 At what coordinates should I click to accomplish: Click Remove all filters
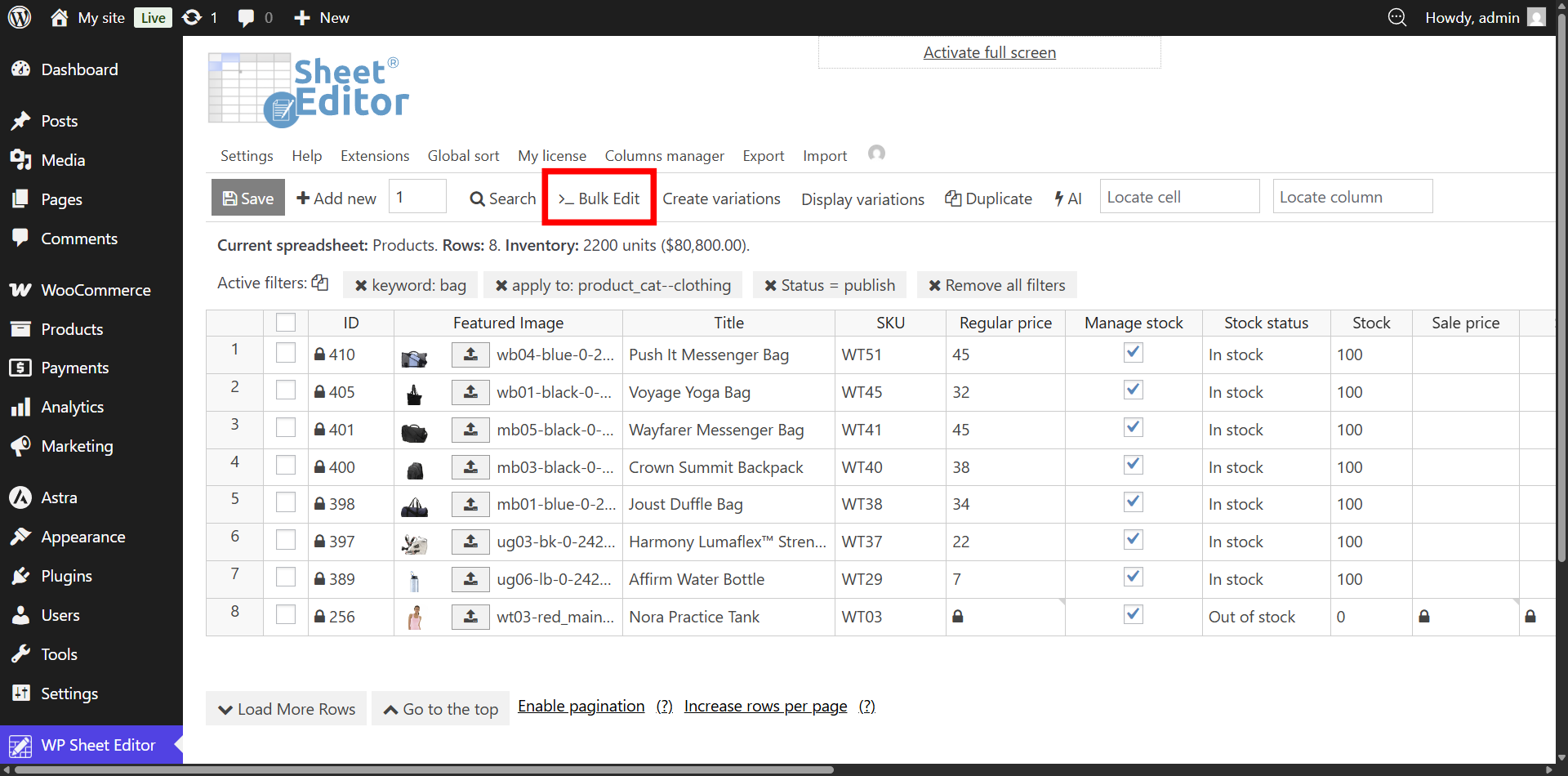click(x=997, y=285)
